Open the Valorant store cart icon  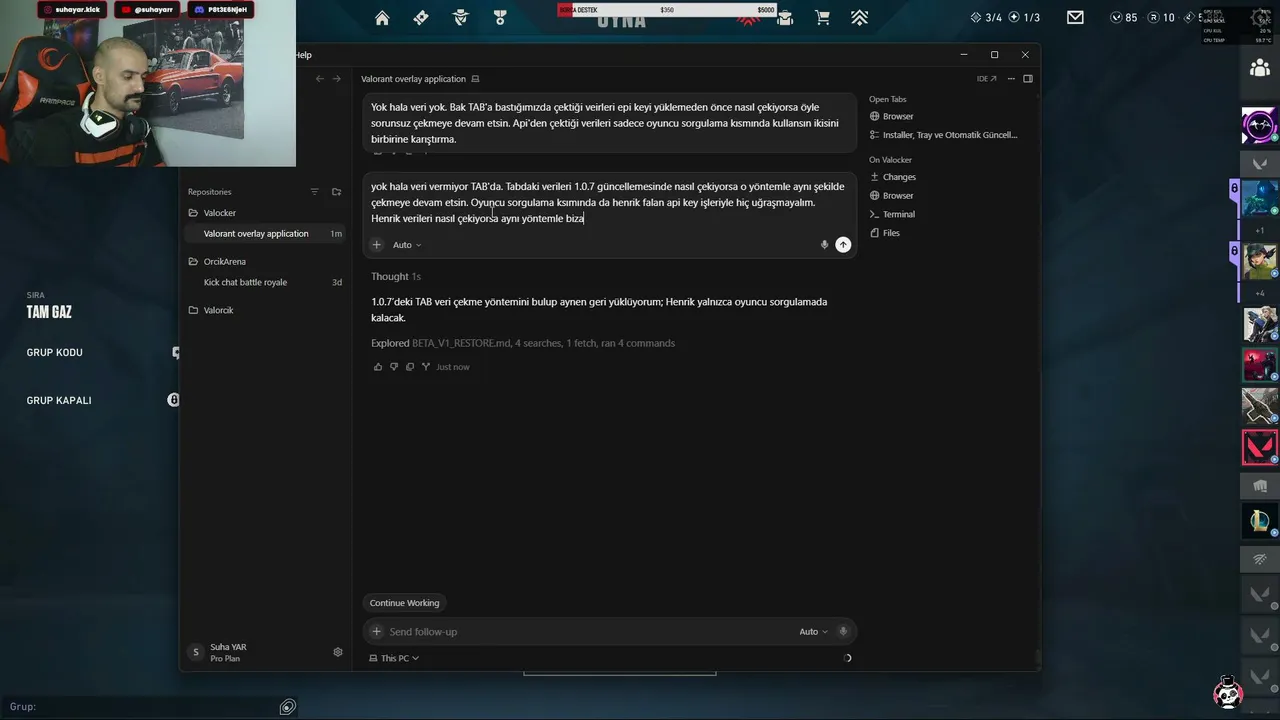pyautogui.click(x=822, y=17)
